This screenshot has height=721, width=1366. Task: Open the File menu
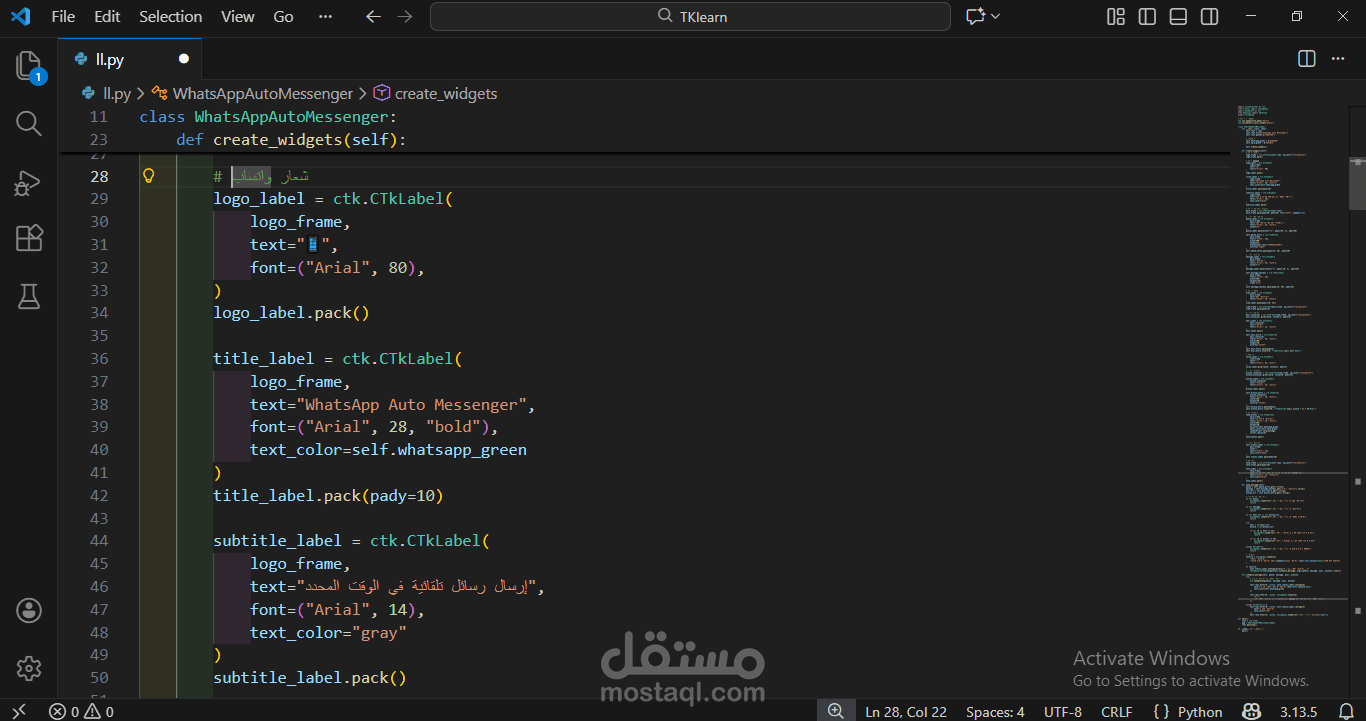tap(63, 16)
